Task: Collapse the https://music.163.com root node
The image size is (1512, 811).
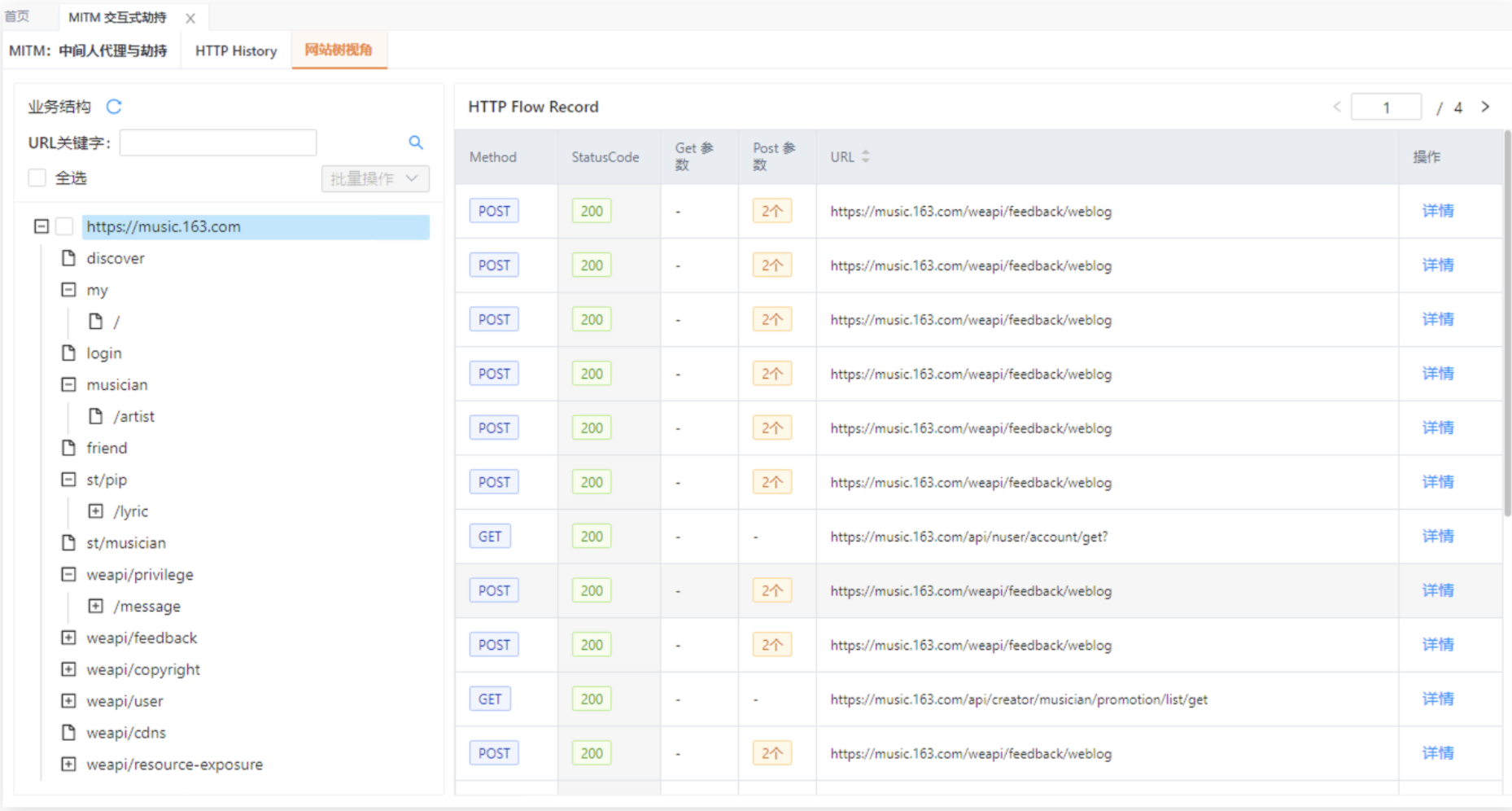Action: point(42,226)
